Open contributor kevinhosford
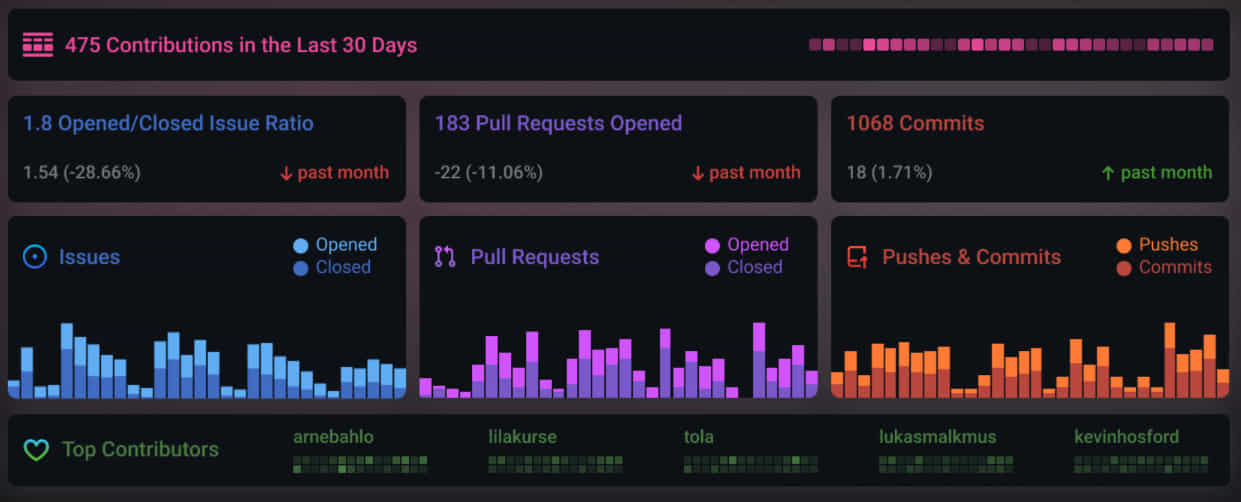 (x=1127, y=437)
